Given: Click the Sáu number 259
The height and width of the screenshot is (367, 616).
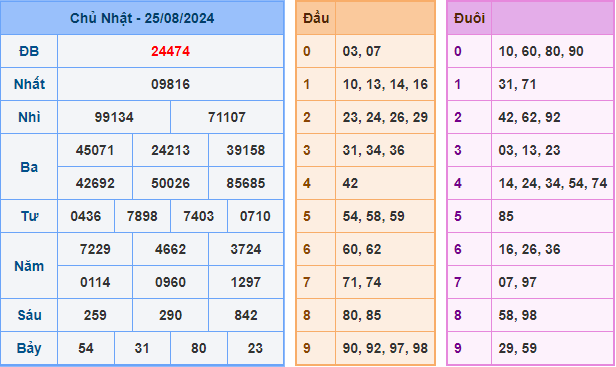Looking at the screenshot, I should click(95, 315).
